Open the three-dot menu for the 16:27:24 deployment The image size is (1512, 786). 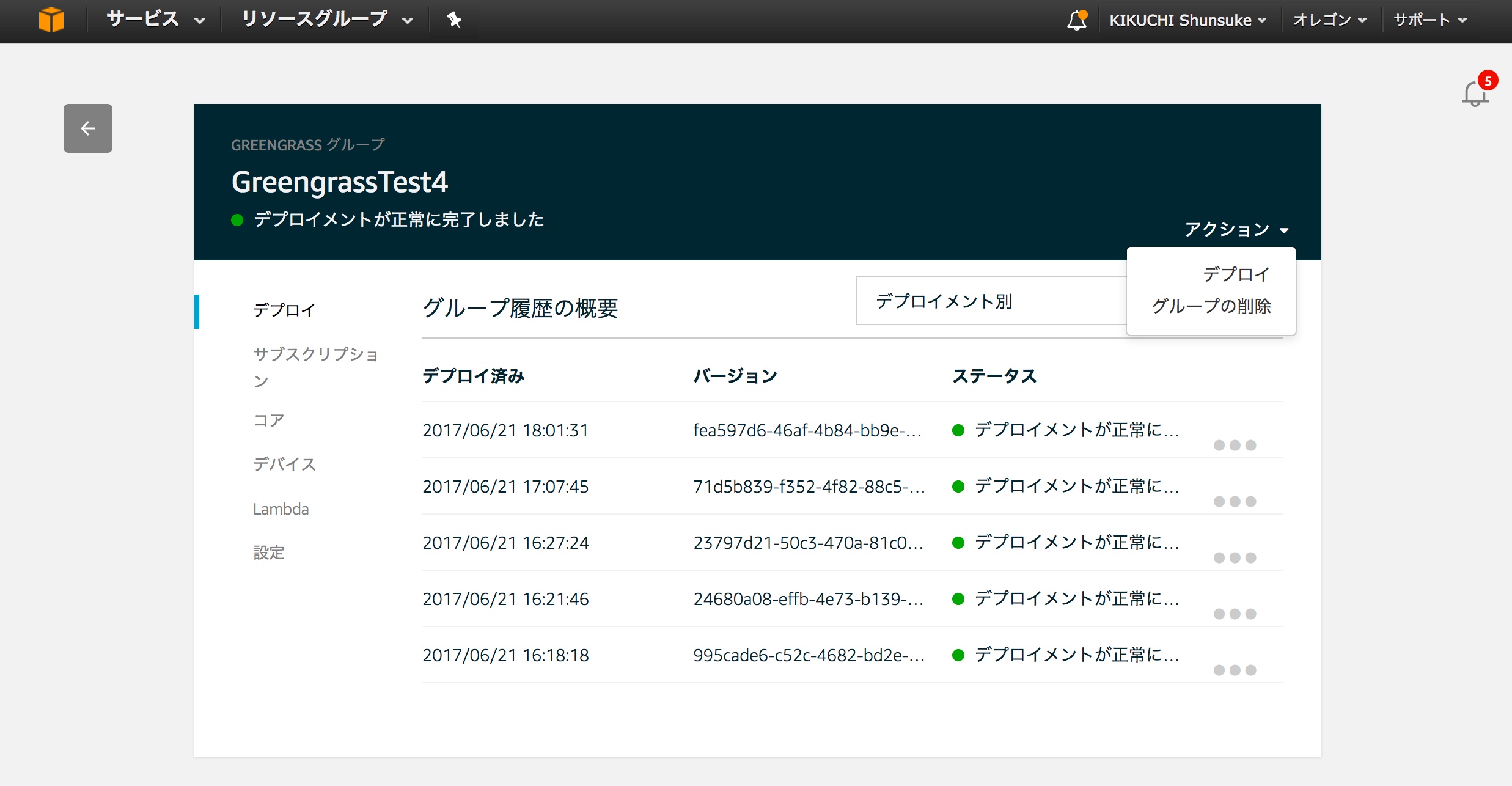click(1235, 557)
